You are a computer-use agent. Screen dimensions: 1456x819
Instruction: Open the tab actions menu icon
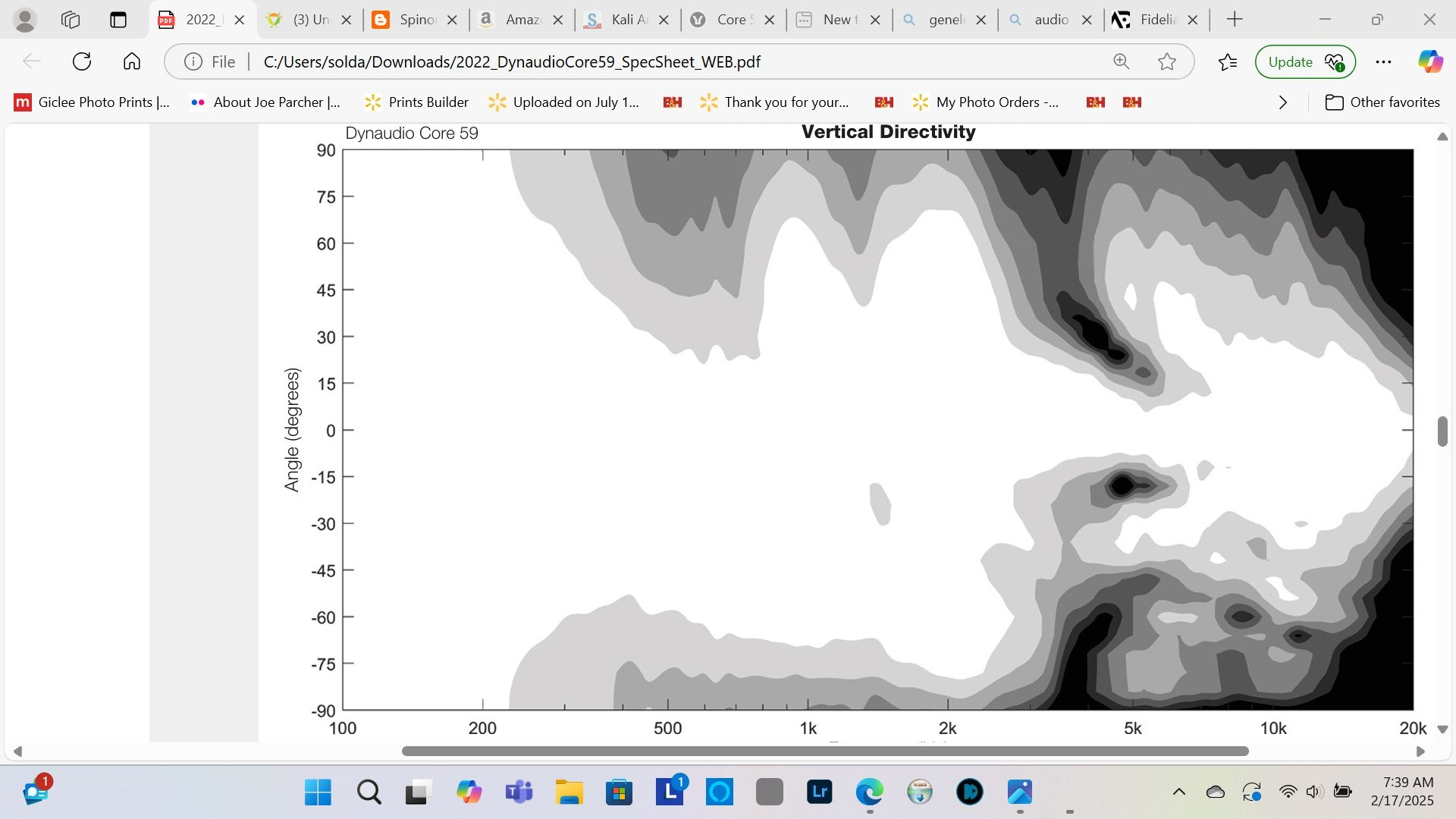[x=118, y=20]
